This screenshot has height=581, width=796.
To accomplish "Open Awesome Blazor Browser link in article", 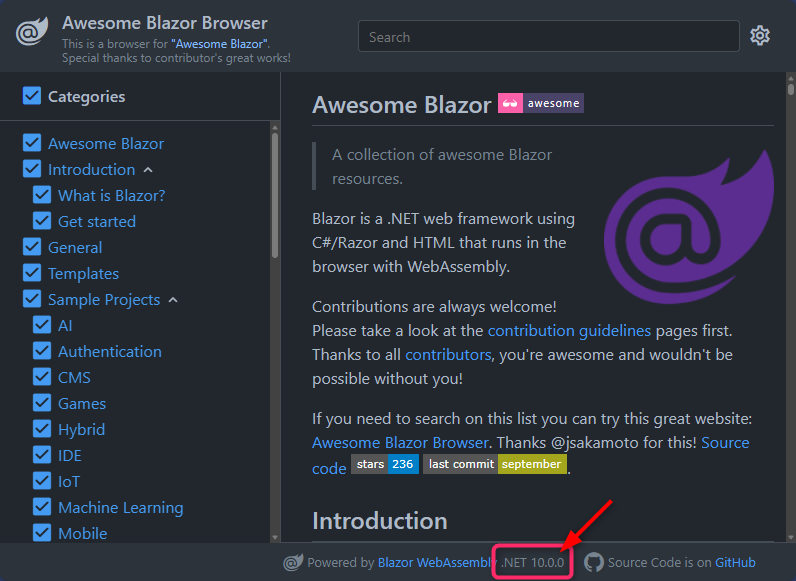I will 400,443.
